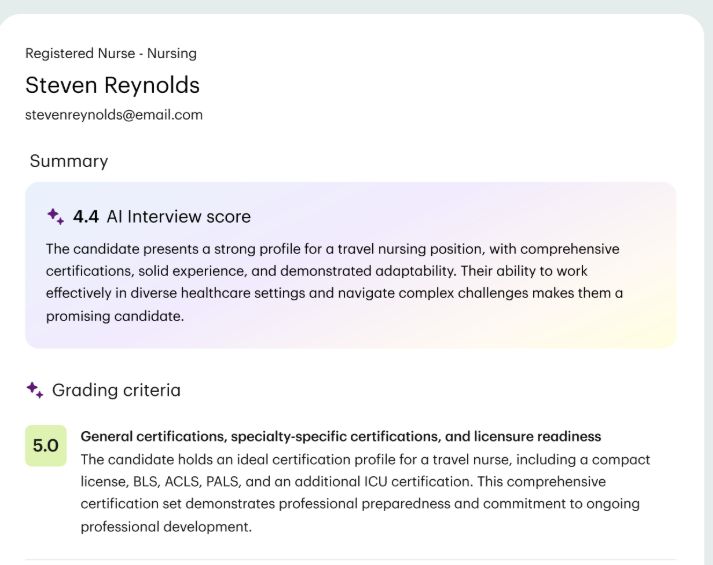
Task: Click the candidate name Steven Reynolds
Action: [x=112, y=84]
